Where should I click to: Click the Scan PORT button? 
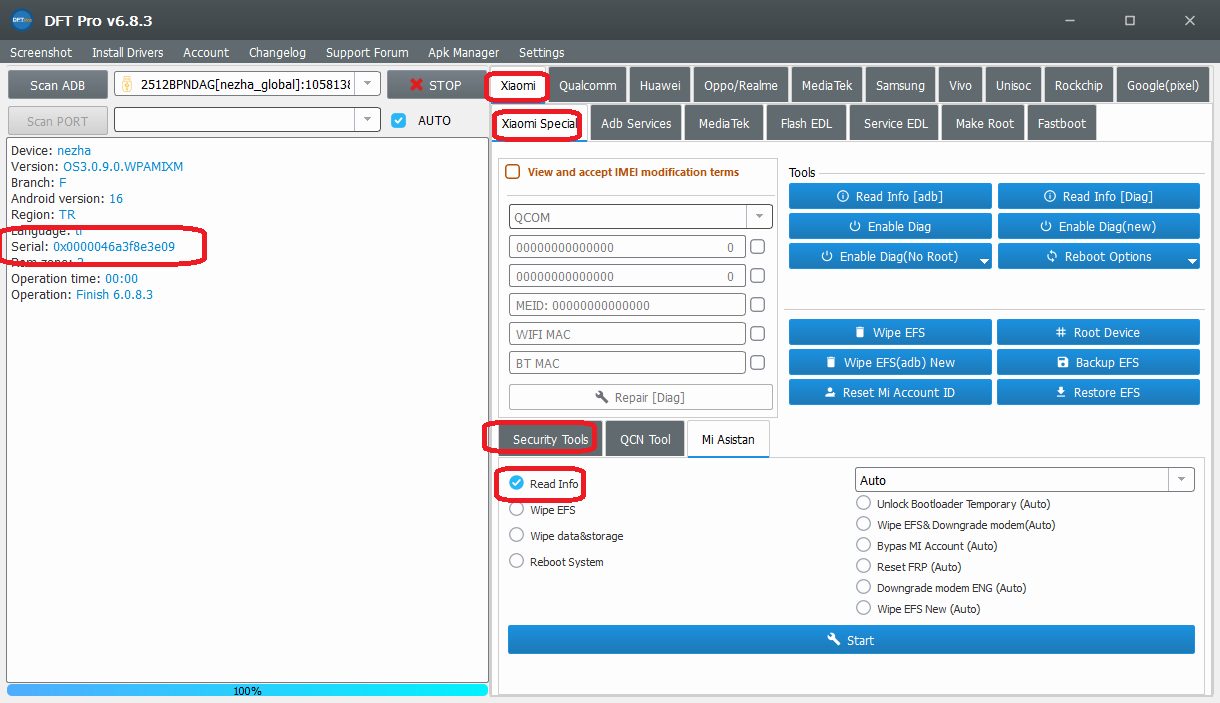57,120
